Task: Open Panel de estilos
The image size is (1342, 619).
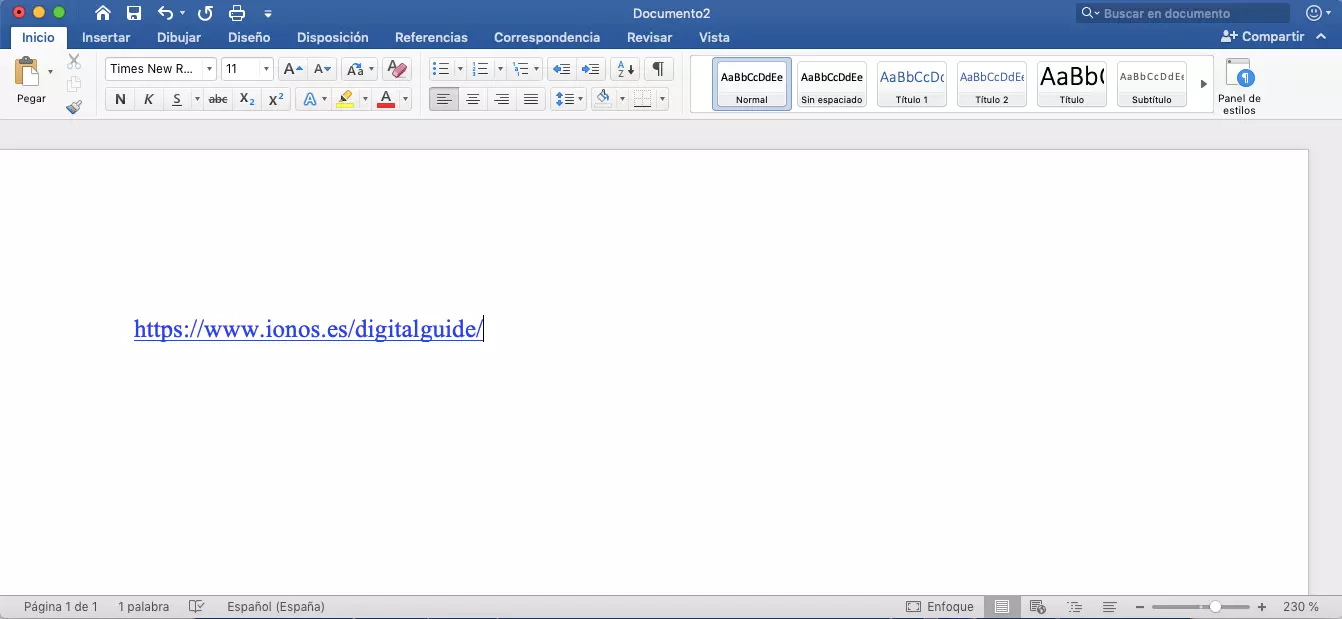Action: tap(1239, 86)
